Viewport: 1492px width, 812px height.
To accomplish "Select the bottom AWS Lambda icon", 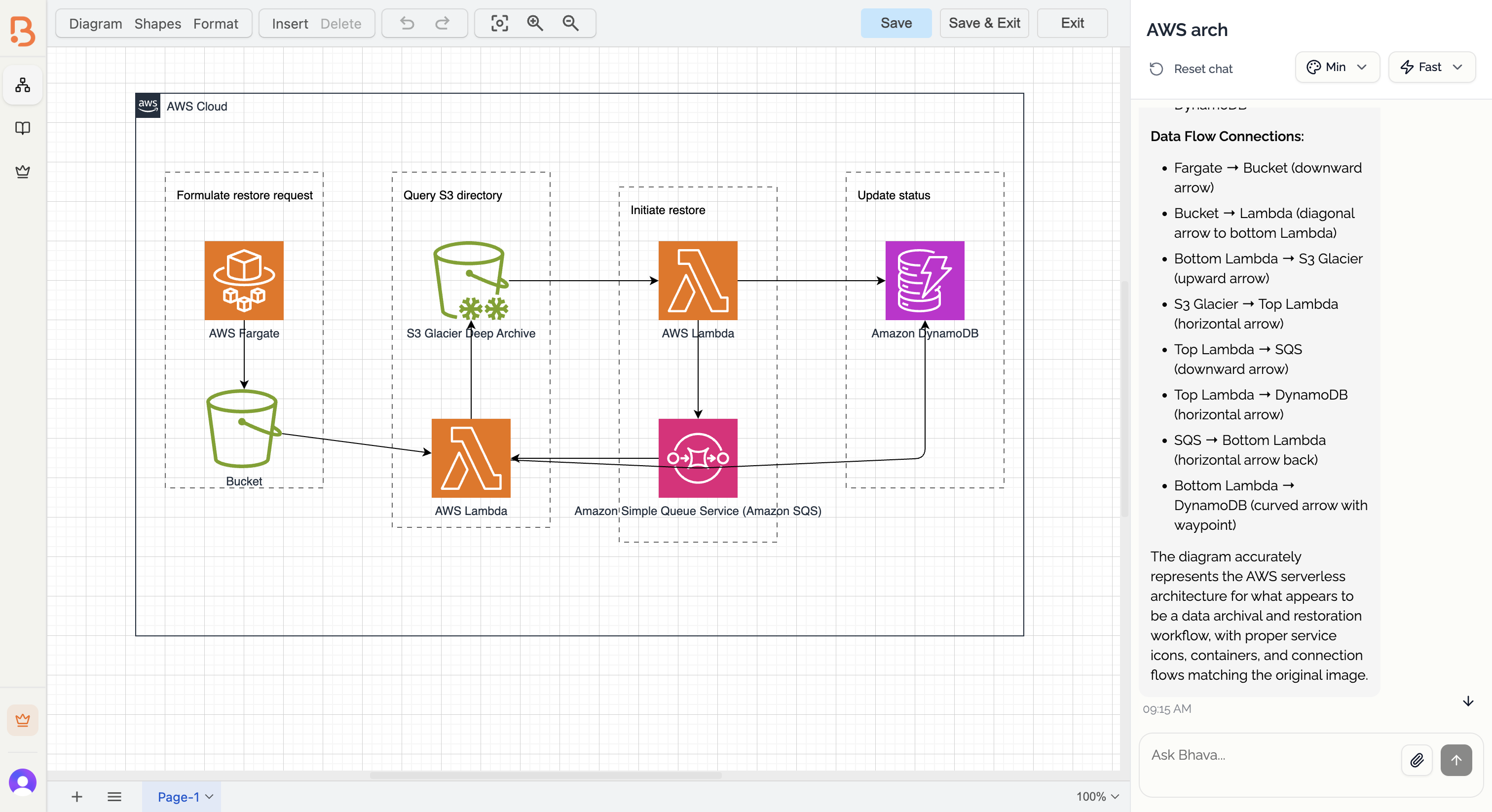I will tap(471, 458).
